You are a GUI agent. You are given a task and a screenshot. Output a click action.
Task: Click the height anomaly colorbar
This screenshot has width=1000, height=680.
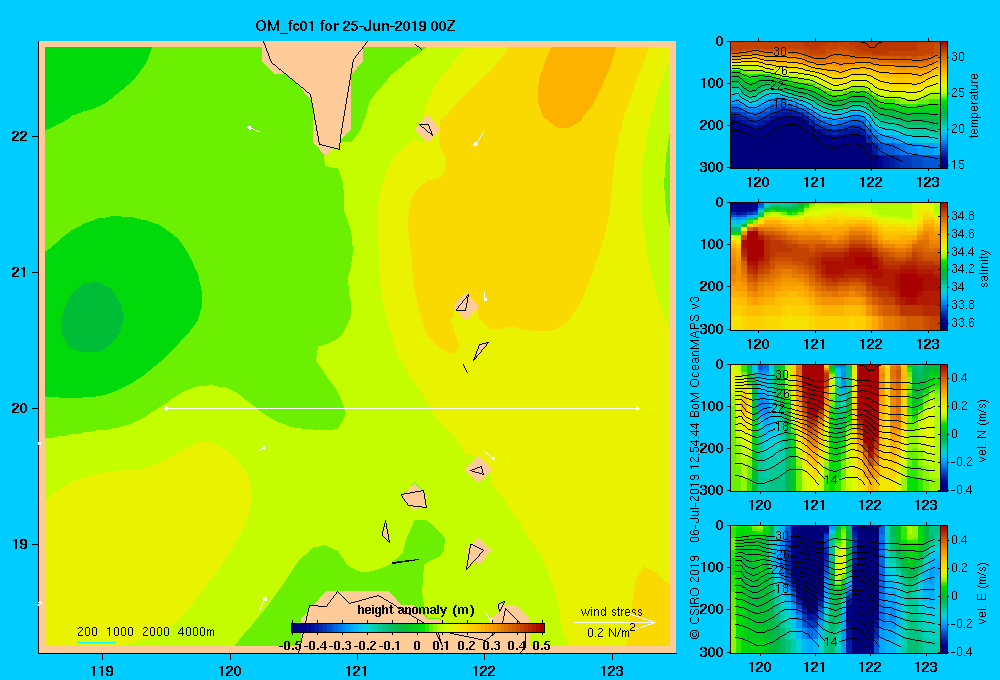(418, 628)
